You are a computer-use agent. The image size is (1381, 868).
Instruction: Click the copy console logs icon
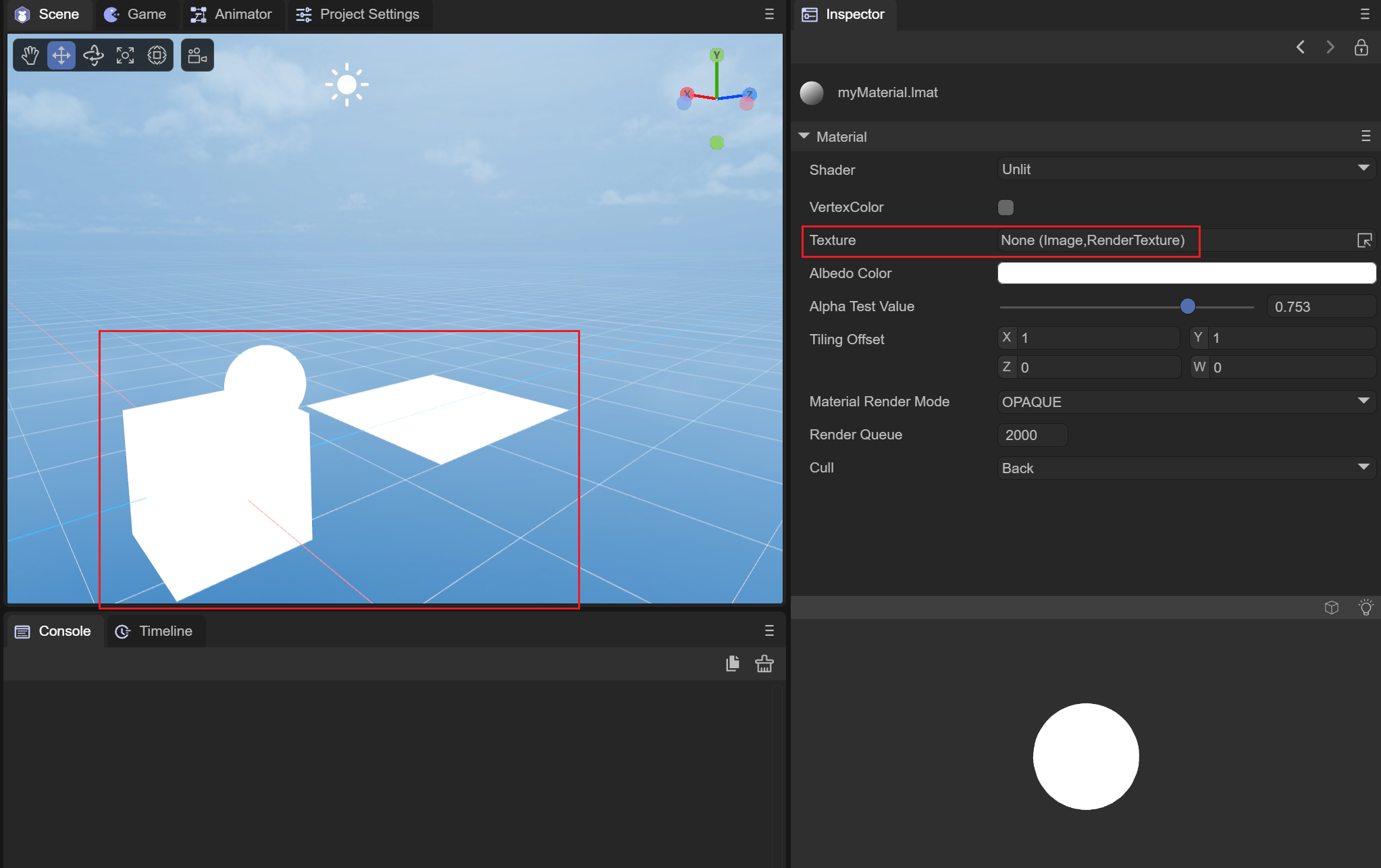point(733,664)
